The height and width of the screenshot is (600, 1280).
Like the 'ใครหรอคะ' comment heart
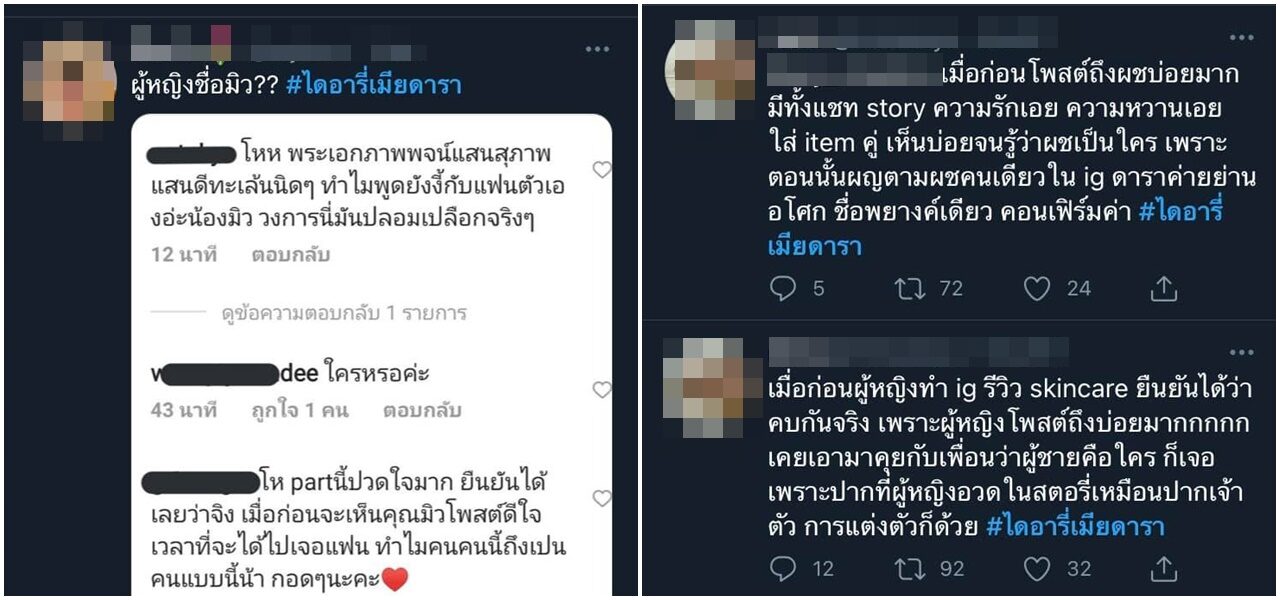point(601,389)
